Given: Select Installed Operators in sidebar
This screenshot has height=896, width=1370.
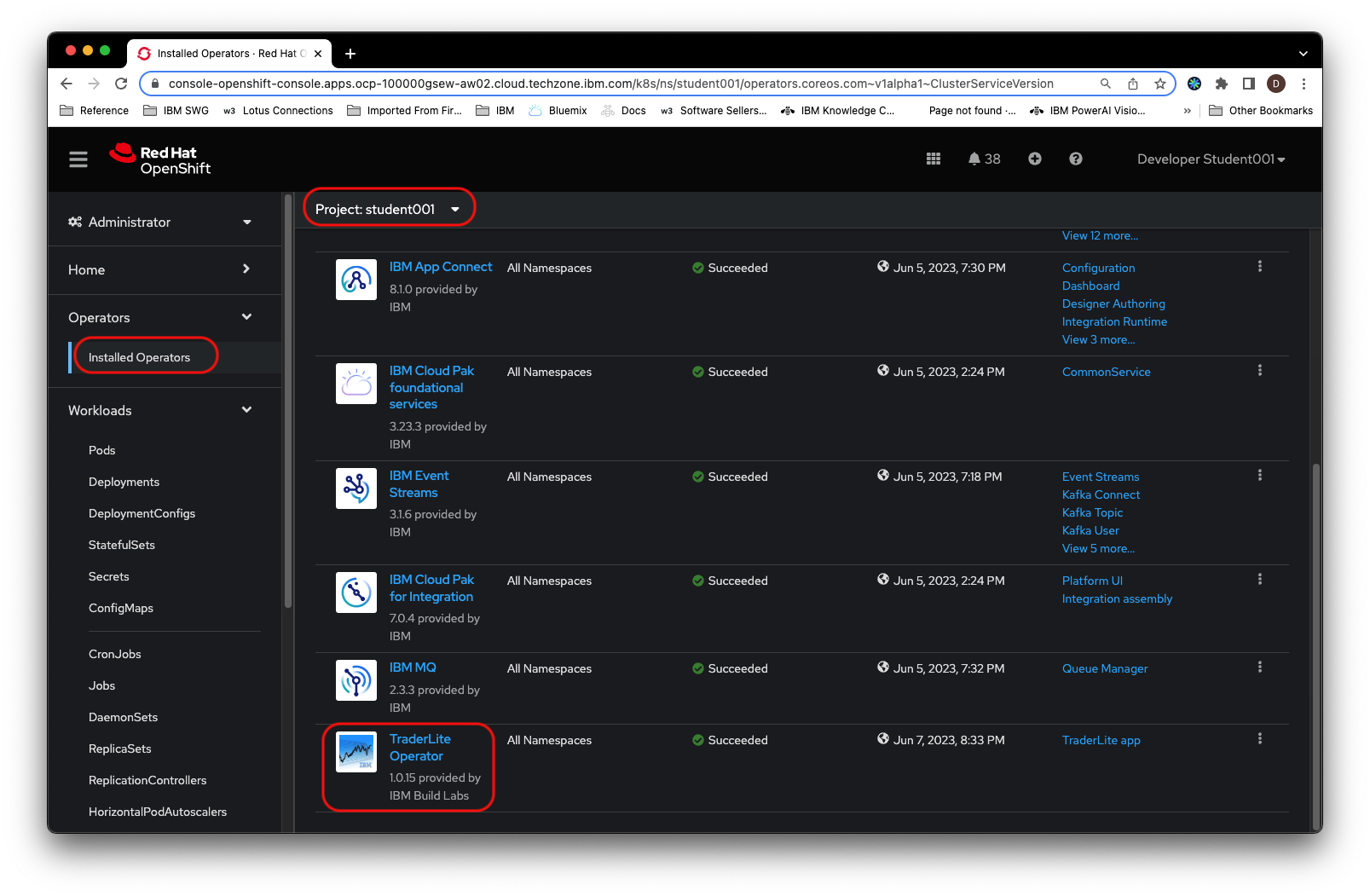Looking at the screenshot, I should click(x=139, y=357).
